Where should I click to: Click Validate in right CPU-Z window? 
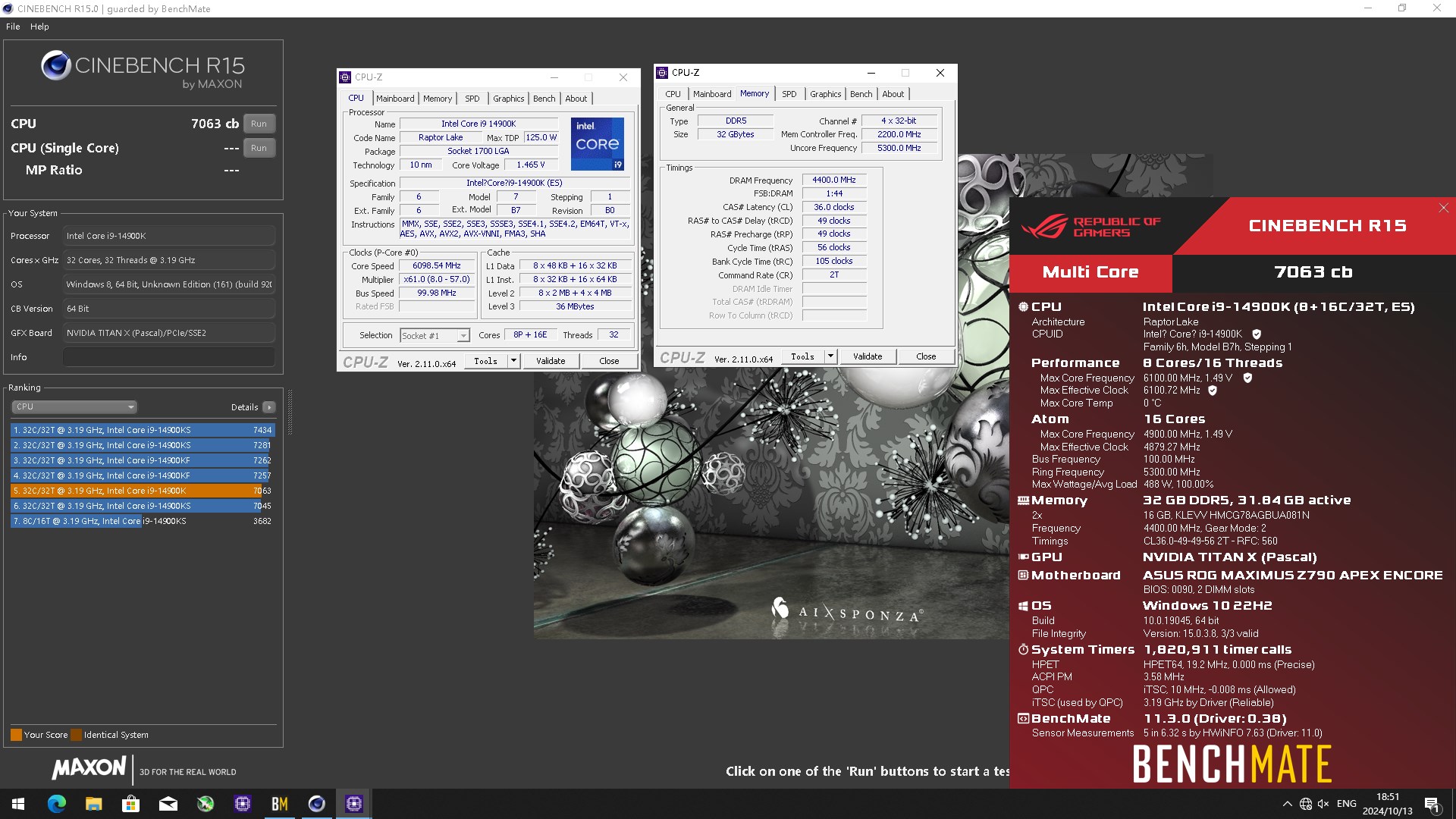pos(868,356)
